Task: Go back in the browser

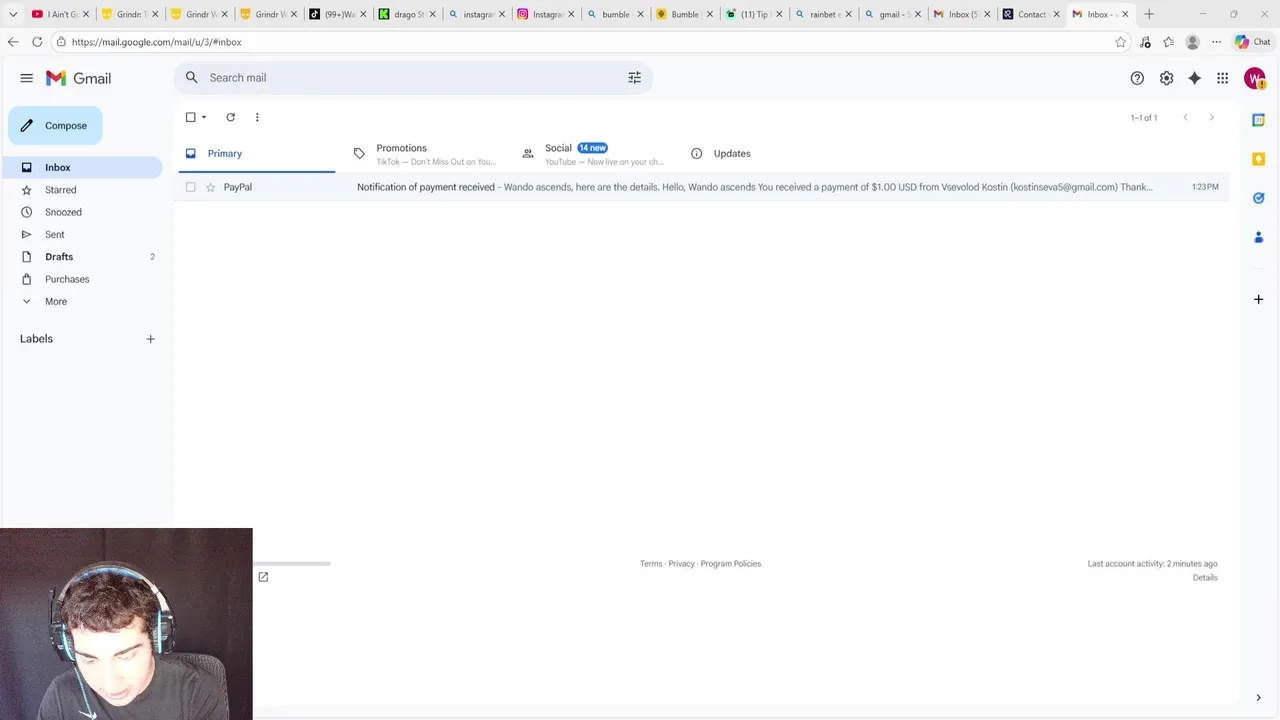Action: (12, 42)
